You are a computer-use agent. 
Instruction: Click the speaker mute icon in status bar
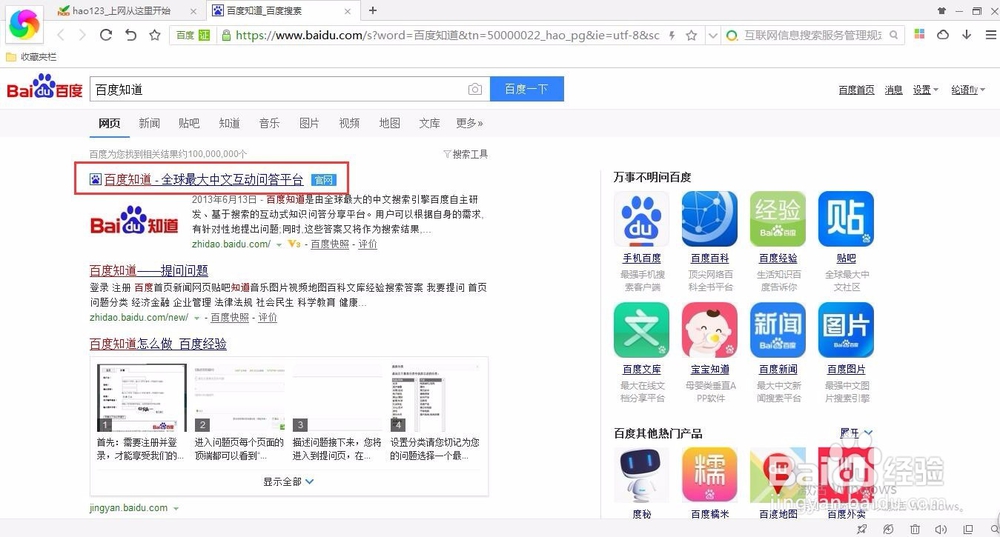pos(941,529)
